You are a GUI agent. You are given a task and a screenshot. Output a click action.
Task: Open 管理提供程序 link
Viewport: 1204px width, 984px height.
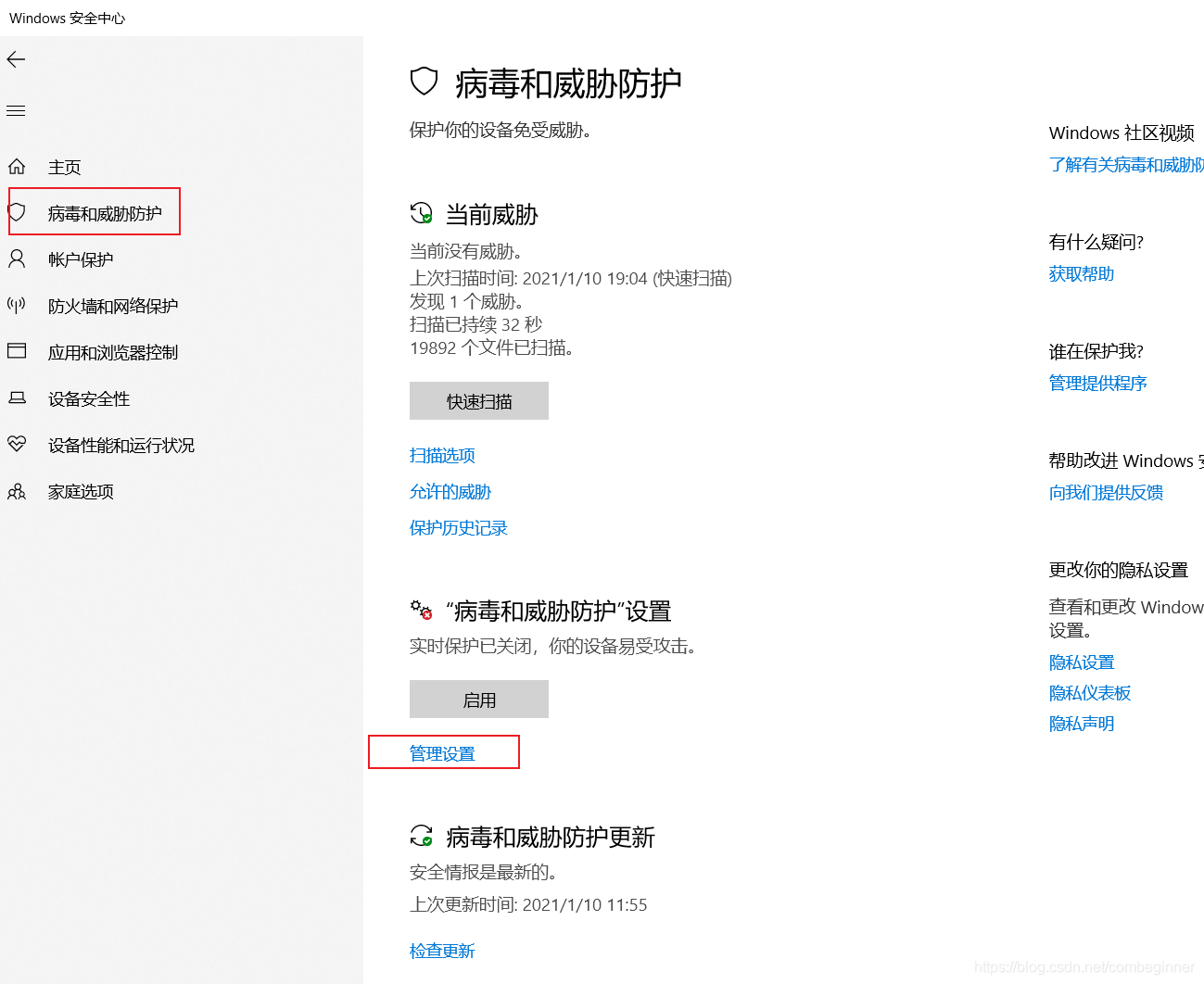[x=1098, y=383]
